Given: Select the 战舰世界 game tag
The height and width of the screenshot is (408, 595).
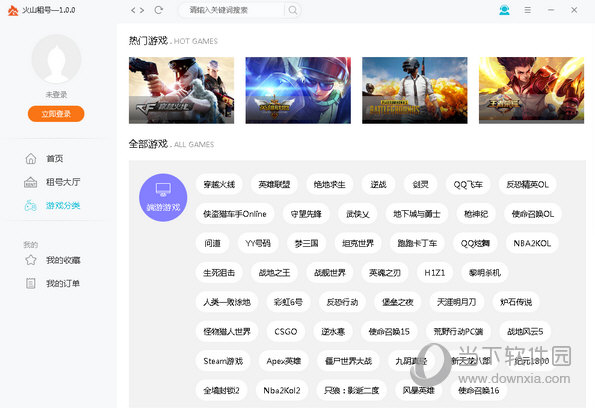Looking at the screenshot, I should [x=330, y=273].
